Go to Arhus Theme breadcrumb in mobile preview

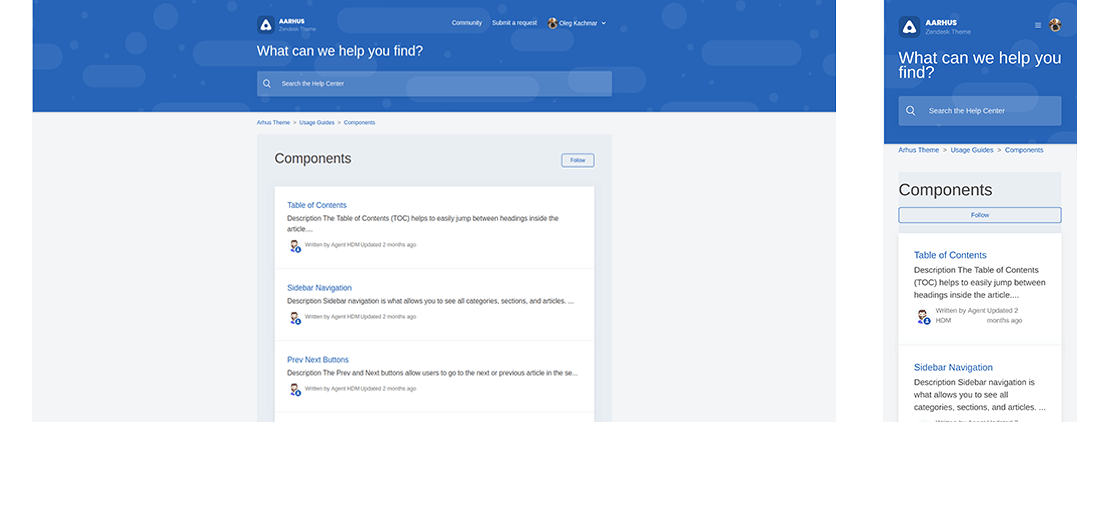pos(918,150)
